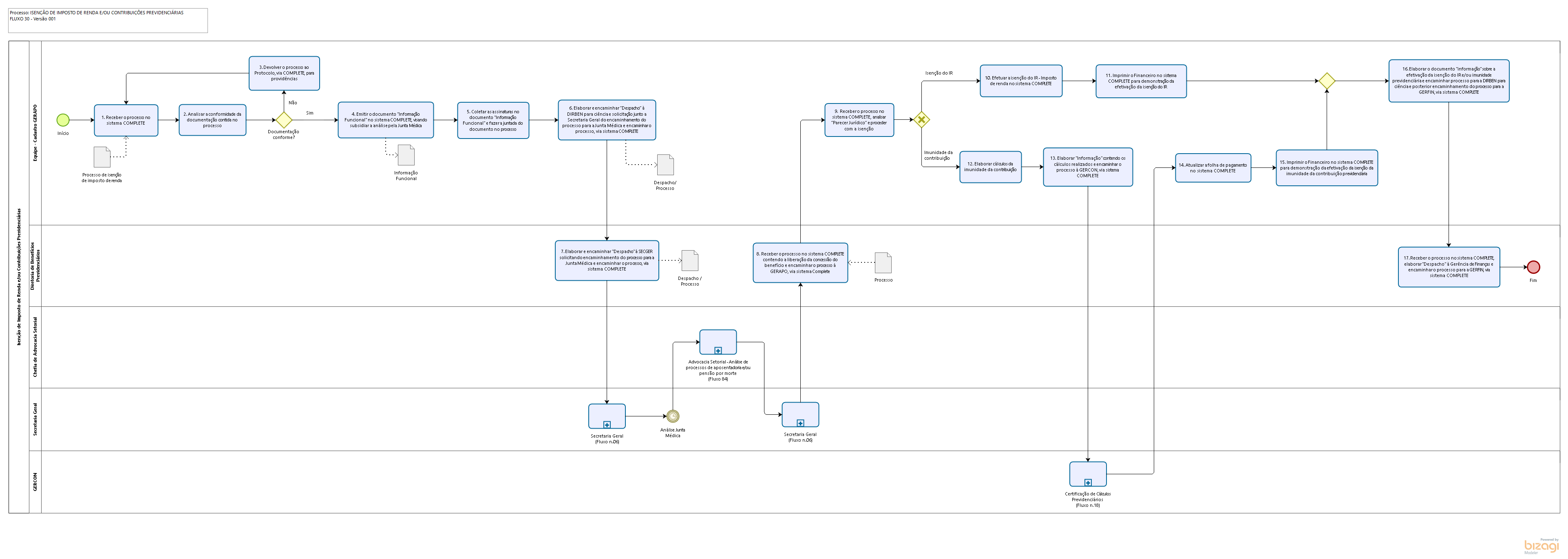
Task: Click the Informação Funcional document icon
Action: click(x=406, y=155)
